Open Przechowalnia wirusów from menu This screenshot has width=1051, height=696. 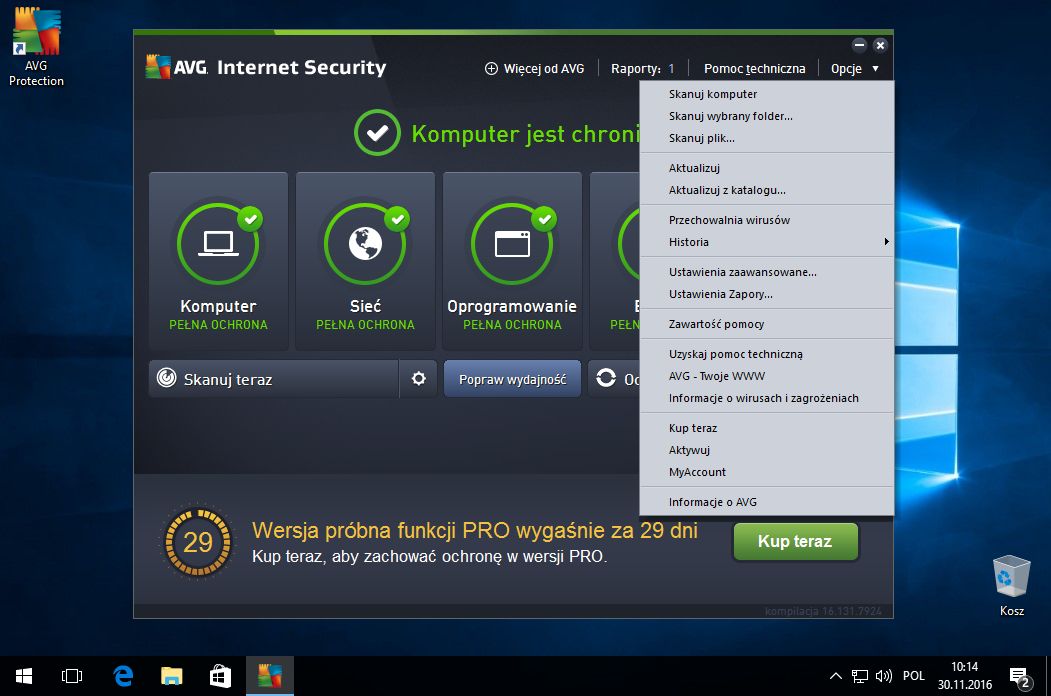[x=767, y=220]
